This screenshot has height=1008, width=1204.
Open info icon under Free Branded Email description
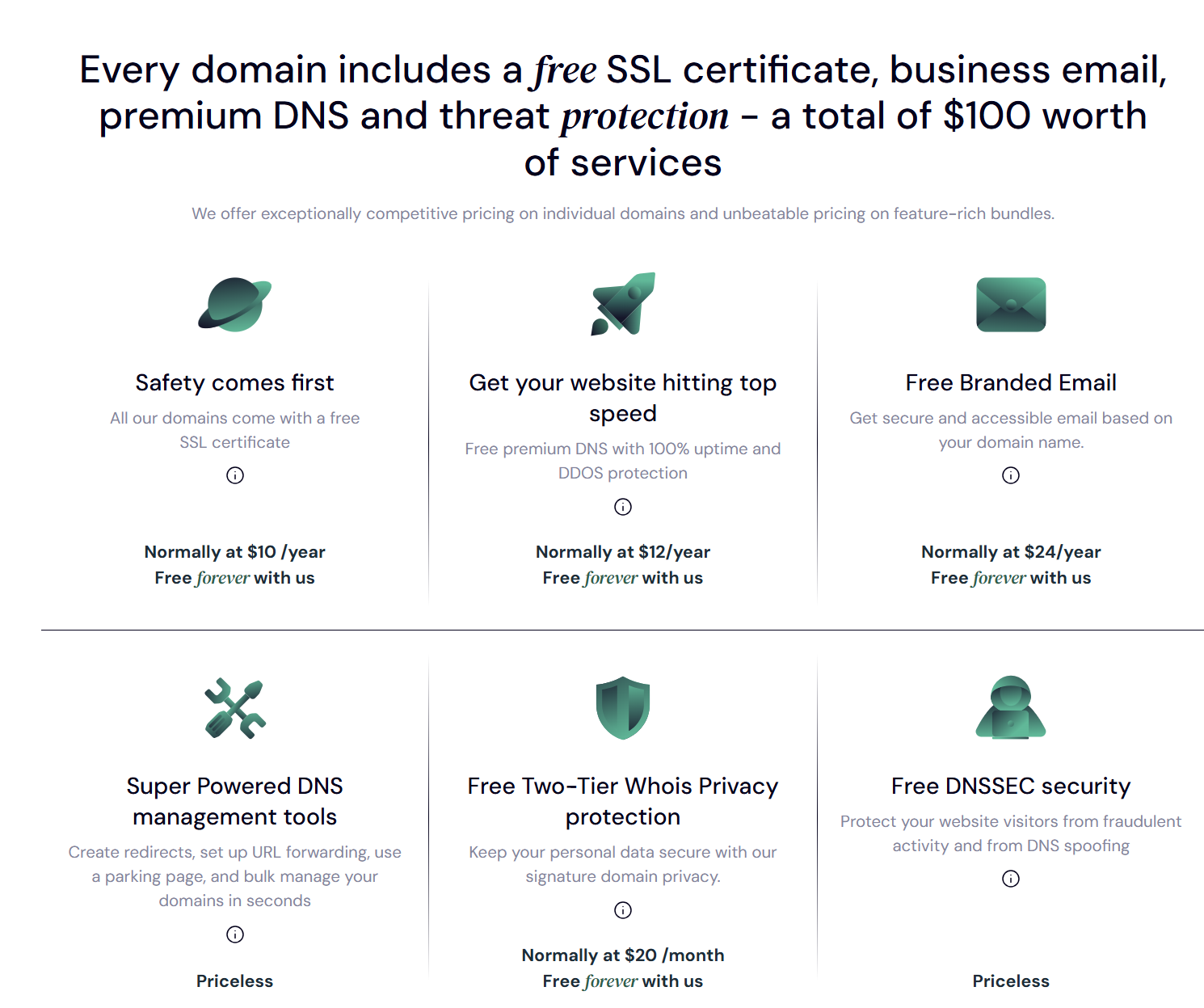1011,475
